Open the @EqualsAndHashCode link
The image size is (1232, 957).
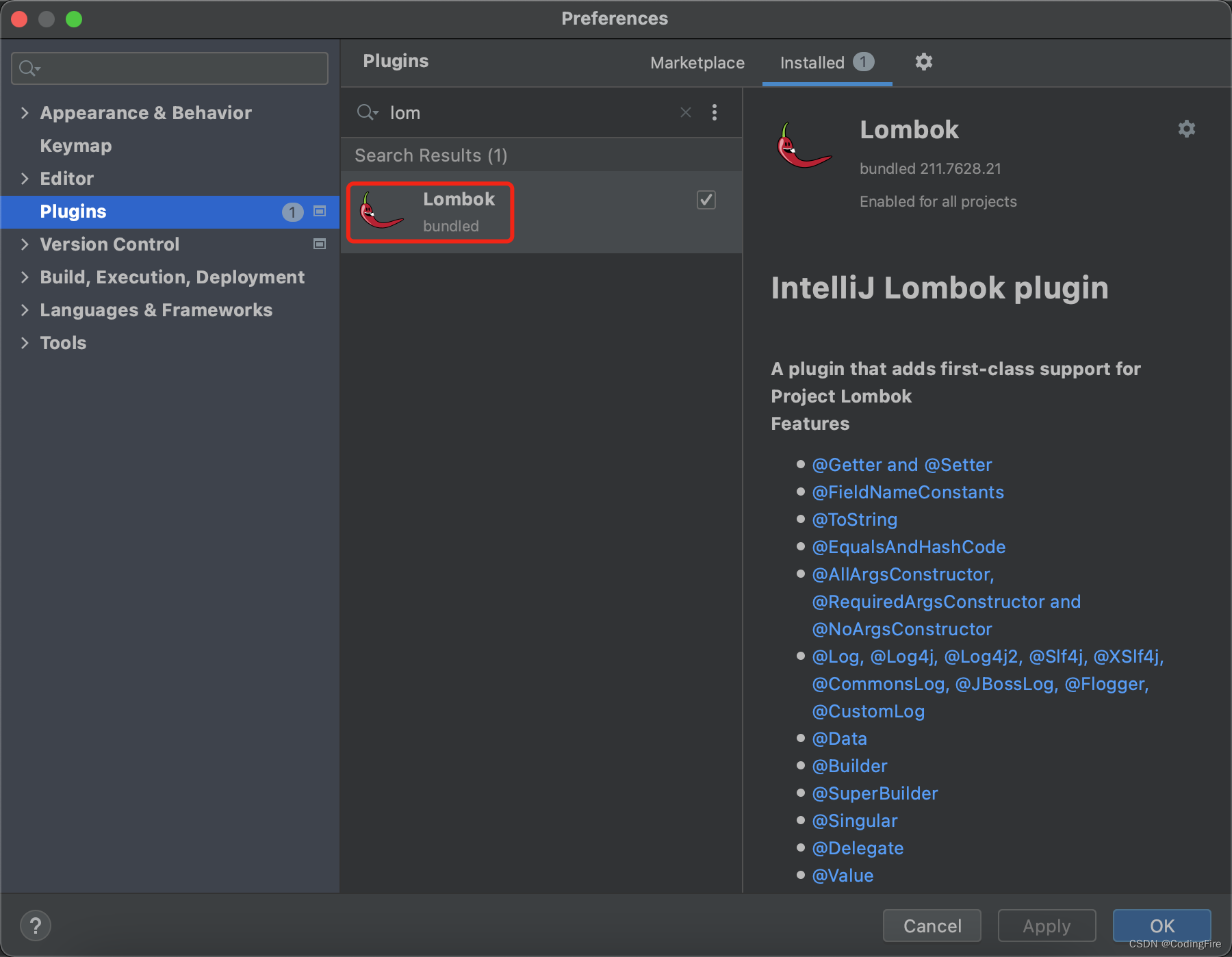[x=908, y=547]
